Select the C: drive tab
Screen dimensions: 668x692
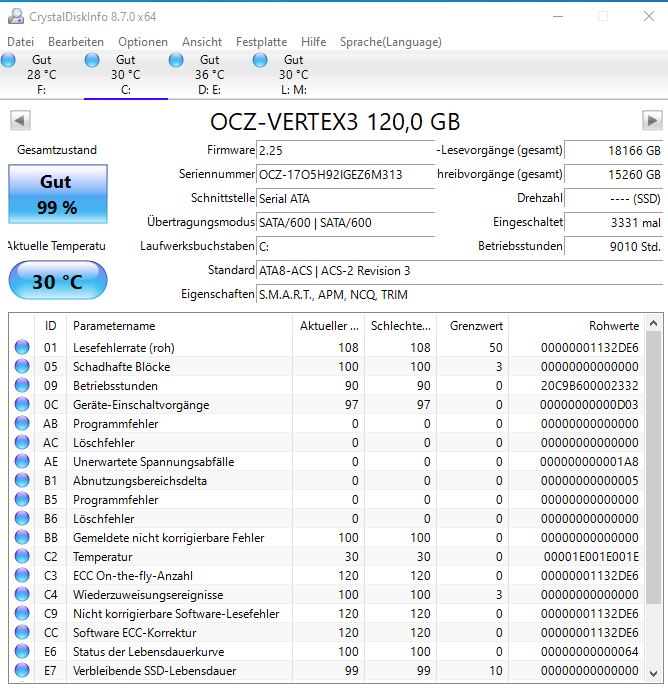pyautogui.click(x=126, y=75)
